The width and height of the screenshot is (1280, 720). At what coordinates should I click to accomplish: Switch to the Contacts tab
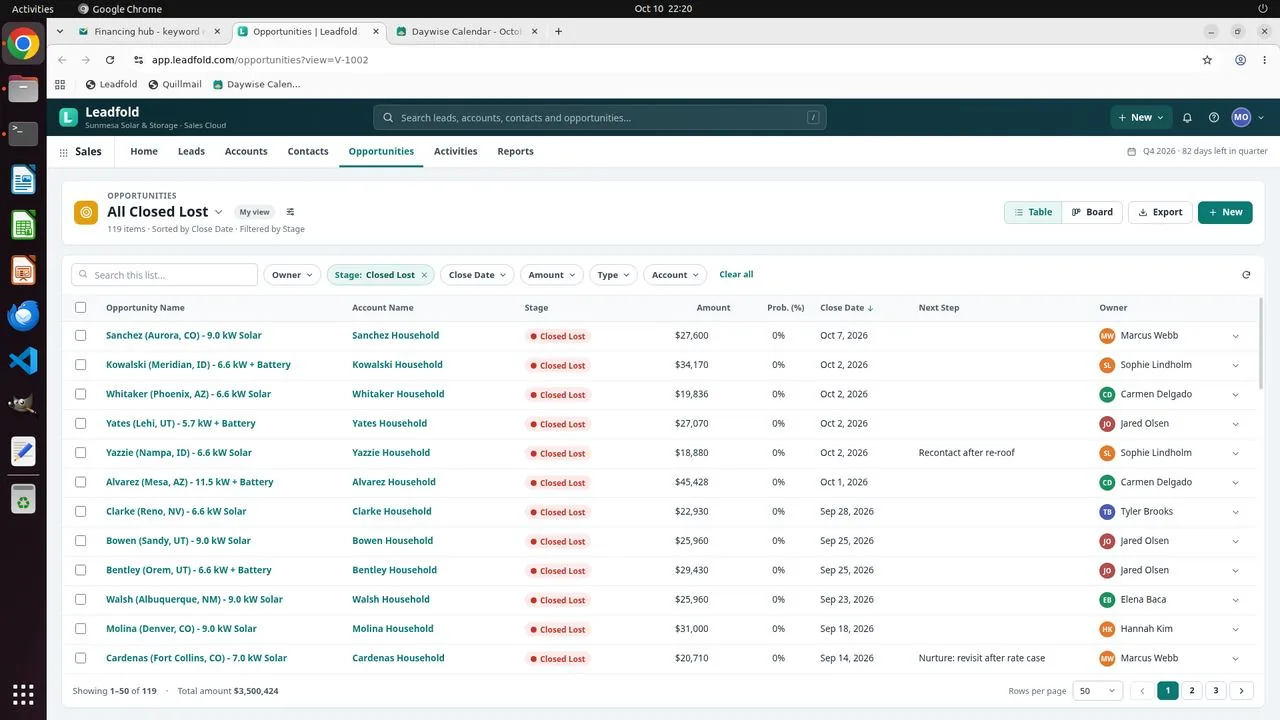pyautogui.click(x=308, y=152)
